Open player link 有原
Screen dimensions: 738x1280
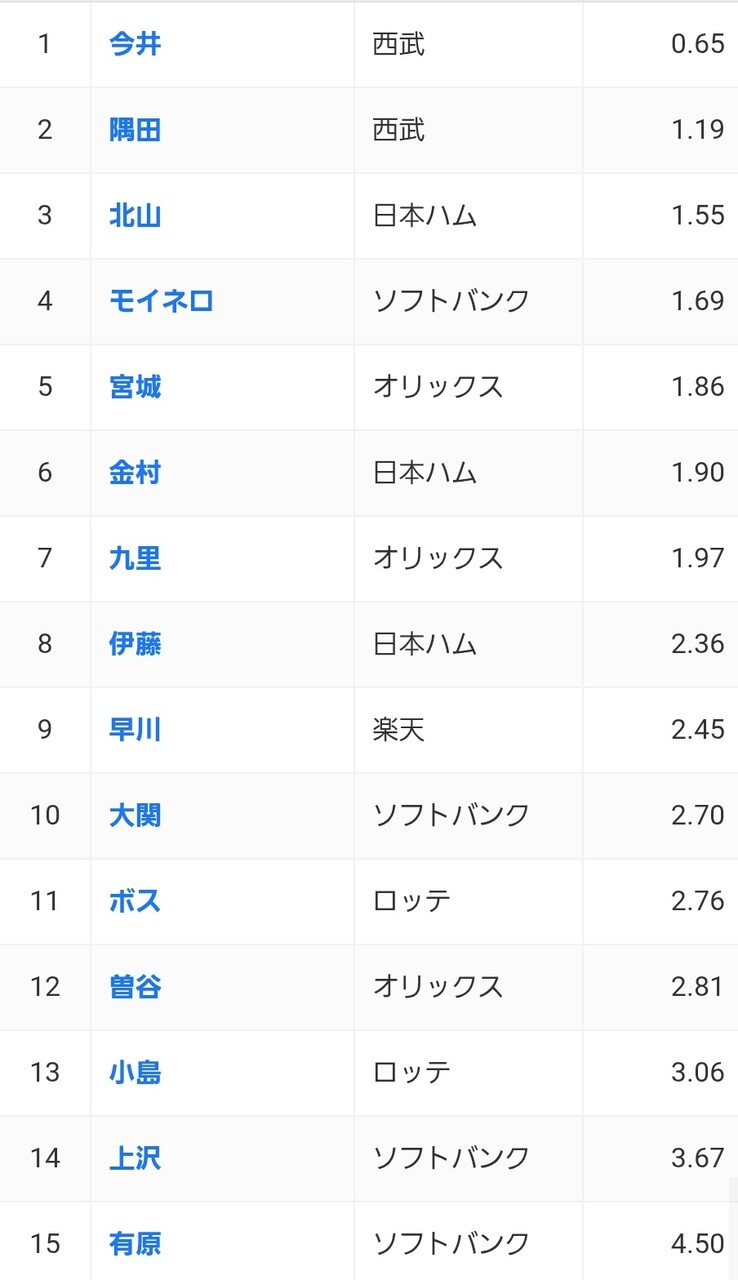point(135,1244)
